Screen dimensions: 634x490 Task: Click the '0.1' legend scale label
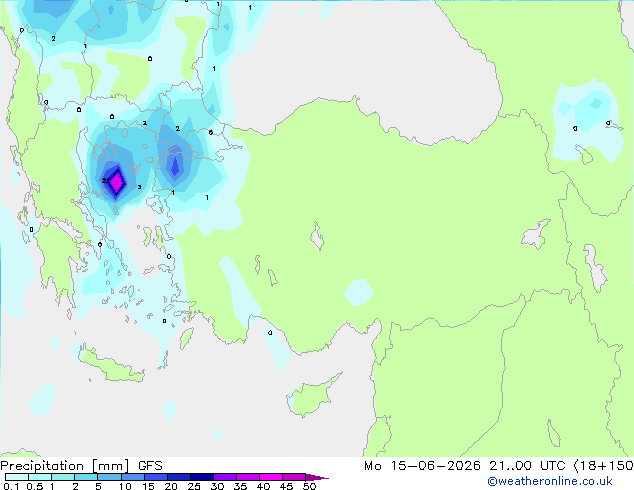click(x=11, y=486)
